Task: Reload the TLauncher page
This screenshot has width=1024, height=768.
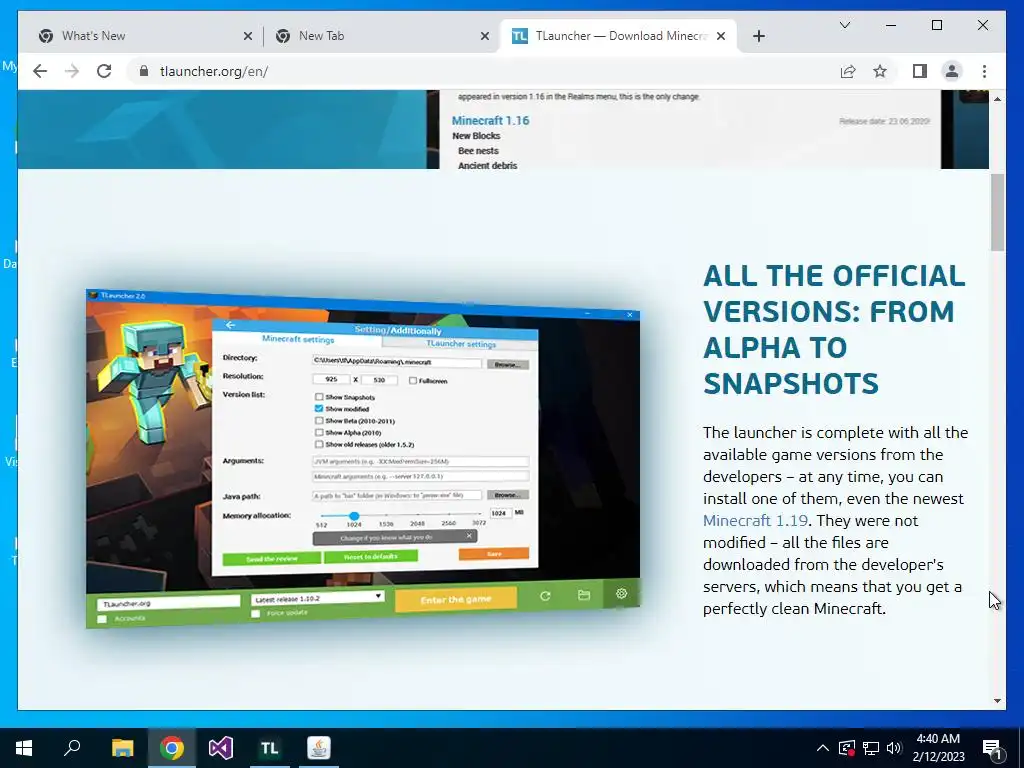Action: [x=104, y=71]
